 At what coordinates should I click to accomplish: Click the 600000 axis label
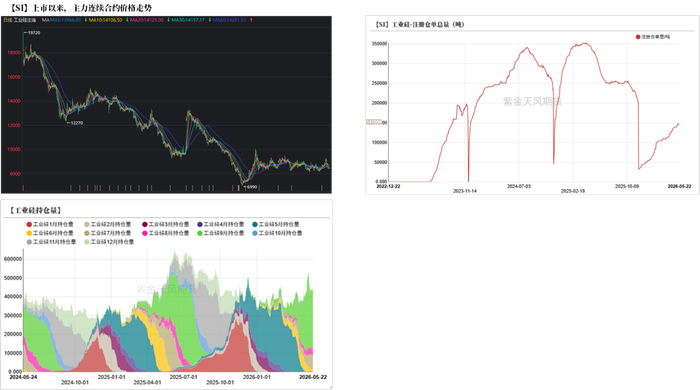pyautogui.click(x=13, y=259)
